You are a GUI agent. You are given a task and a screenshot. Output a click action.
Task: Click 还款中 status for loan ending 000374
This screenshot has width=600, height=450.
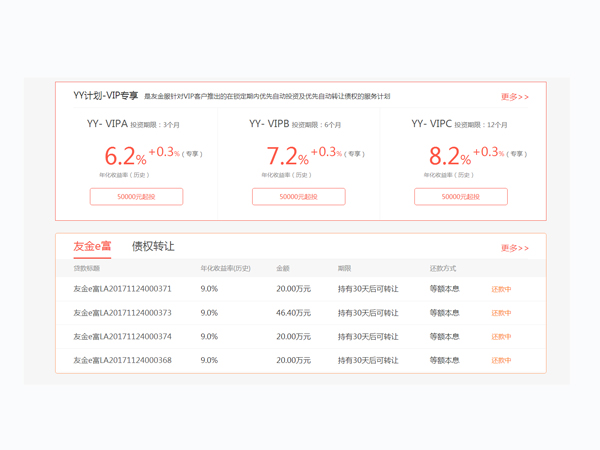click(501, 337)
